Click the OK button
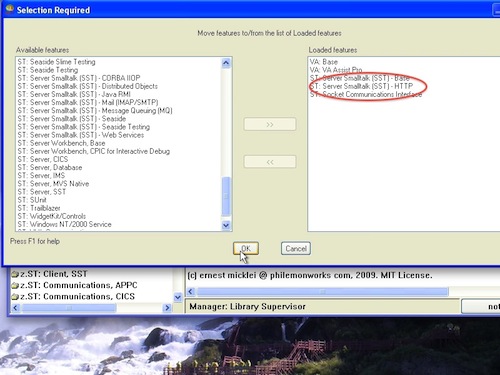This screenshot has height=375, width=500. (x=246, y=248)
